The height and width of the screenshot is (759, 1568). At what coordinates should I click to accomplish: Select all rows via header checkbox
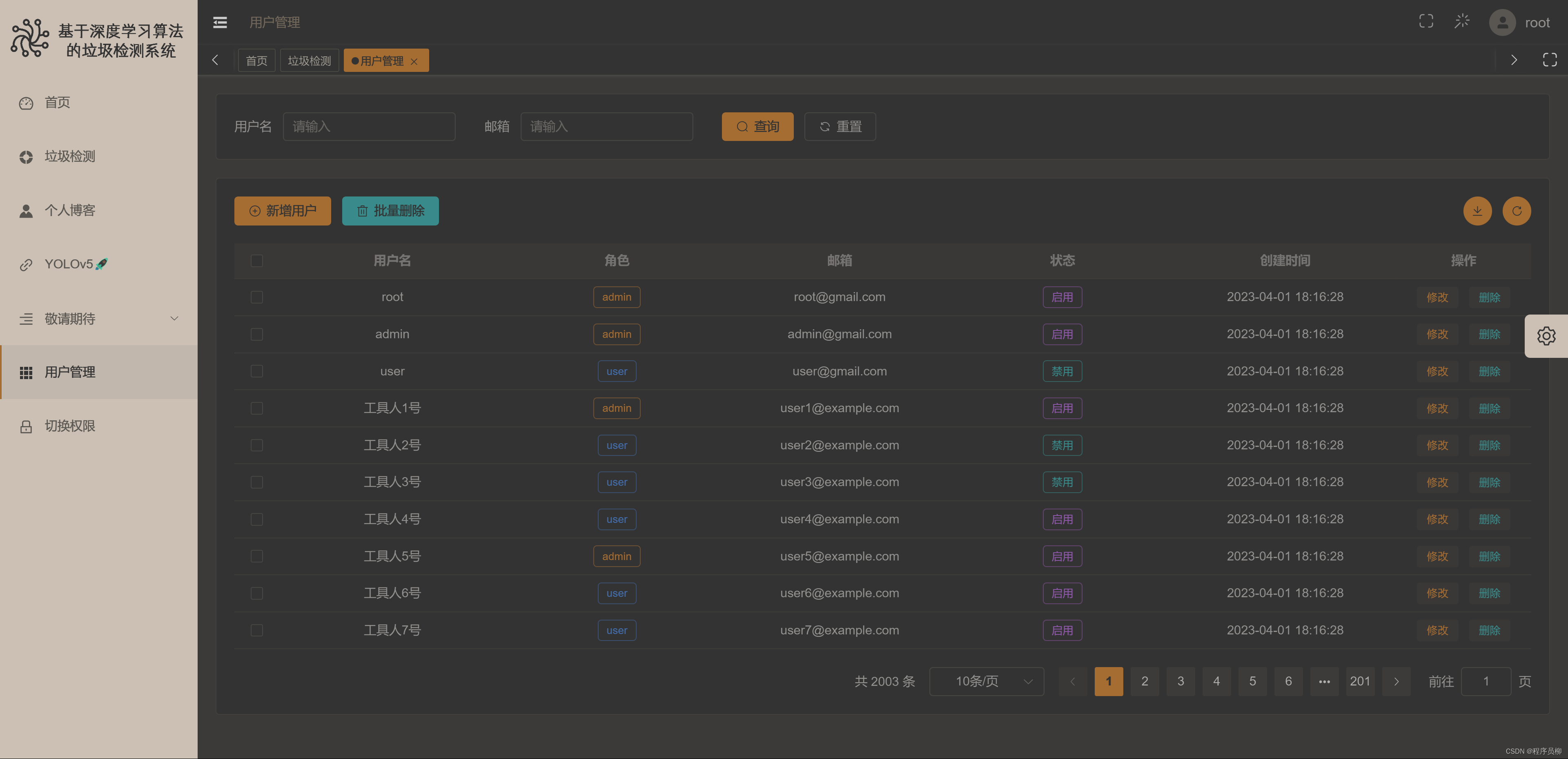coord(257,261)
